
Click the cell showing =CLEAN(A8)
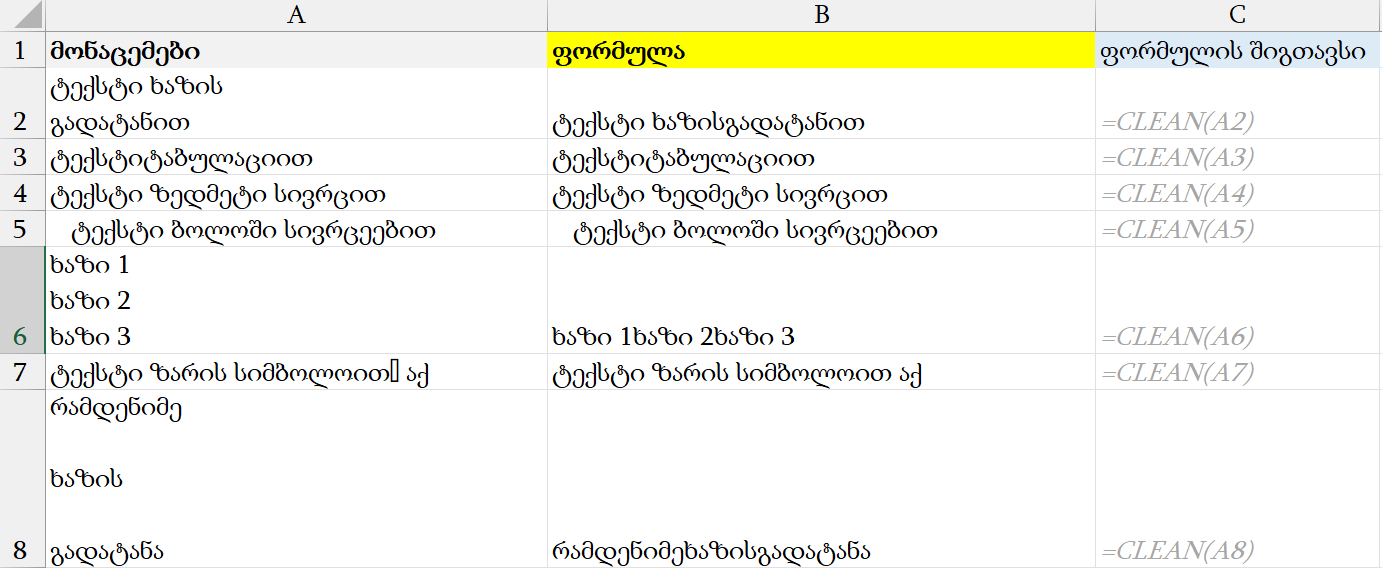[1238, 550]
